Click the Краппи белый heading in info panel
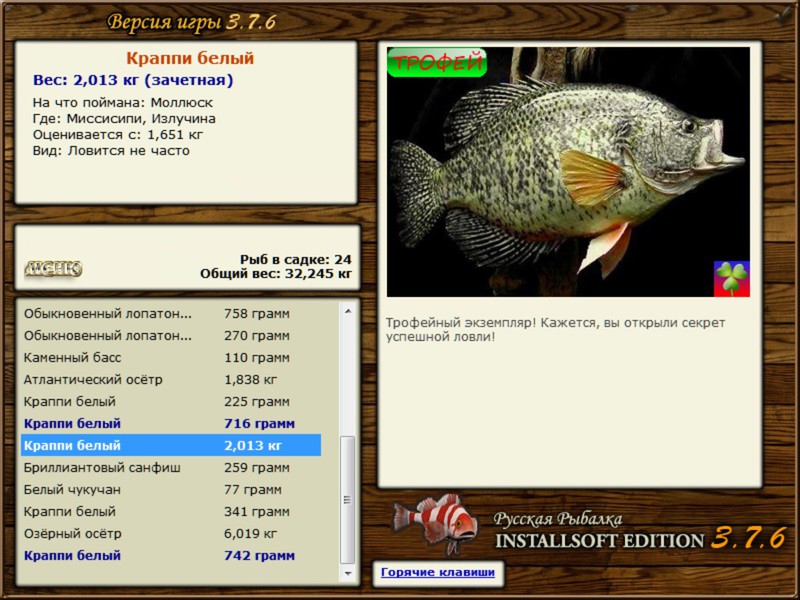Viewport: 800px width, 600px height. coord(190,58)
